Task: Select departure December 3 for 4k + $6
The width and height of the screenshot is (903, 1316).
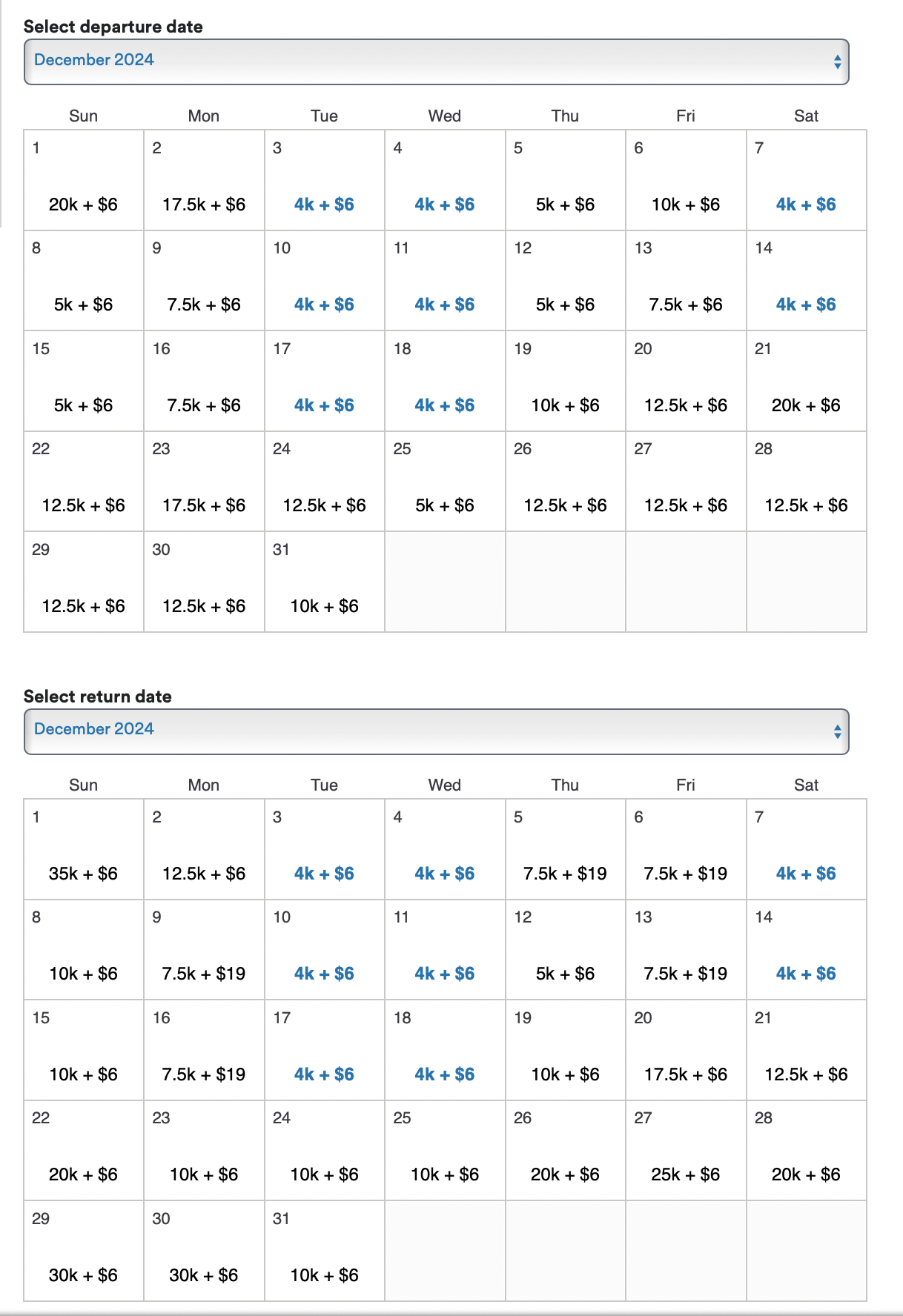Action: point(324,205)
